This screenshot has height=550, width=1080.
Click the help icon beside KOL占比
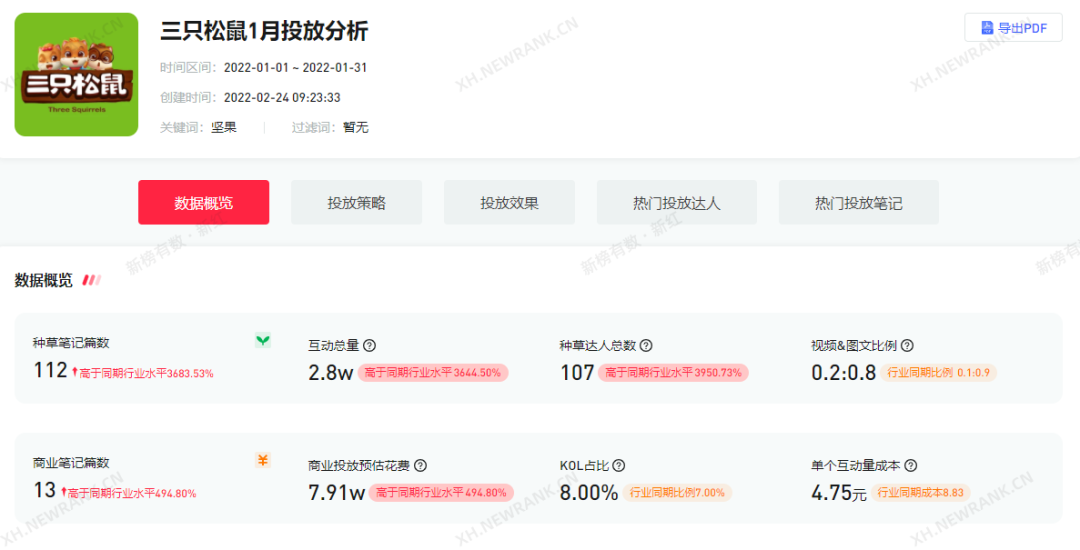click(x=619, y=466)
